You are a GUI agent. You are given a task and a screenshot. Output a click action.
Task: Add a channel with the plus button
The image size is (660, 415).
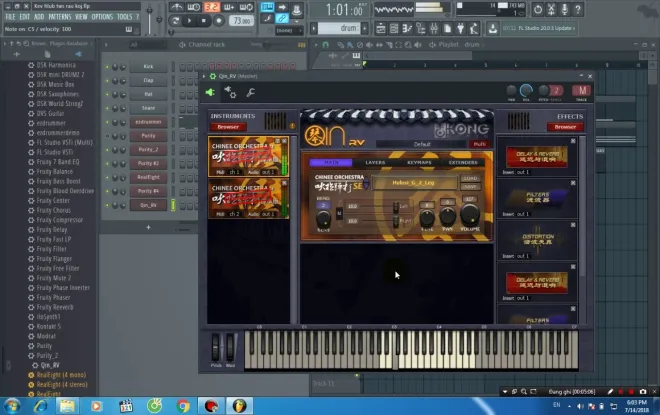148,227
